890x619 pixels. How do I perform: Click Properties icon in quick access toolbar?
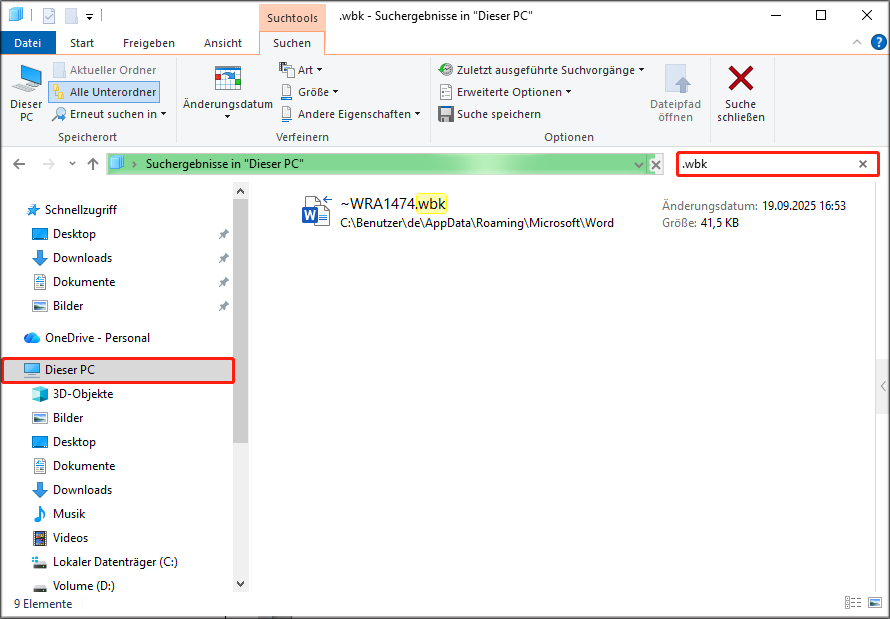click(x=49, y=16)
